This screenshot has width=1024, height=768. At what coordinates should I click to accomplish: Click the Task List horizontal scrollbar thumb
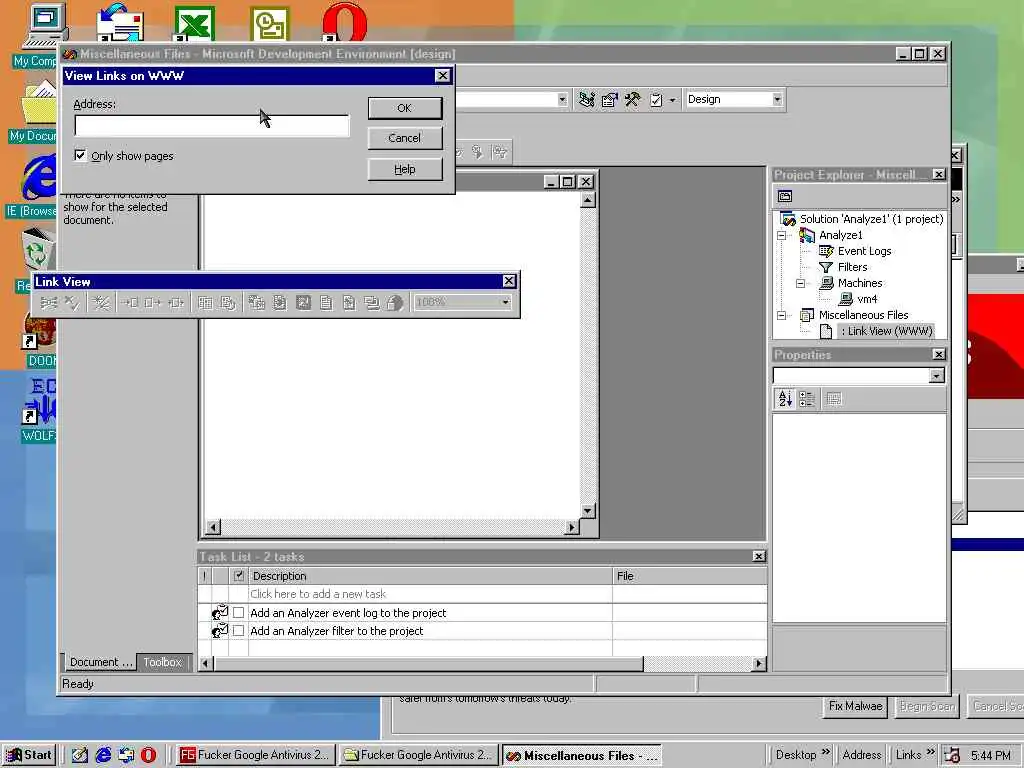tap(429, 664)
